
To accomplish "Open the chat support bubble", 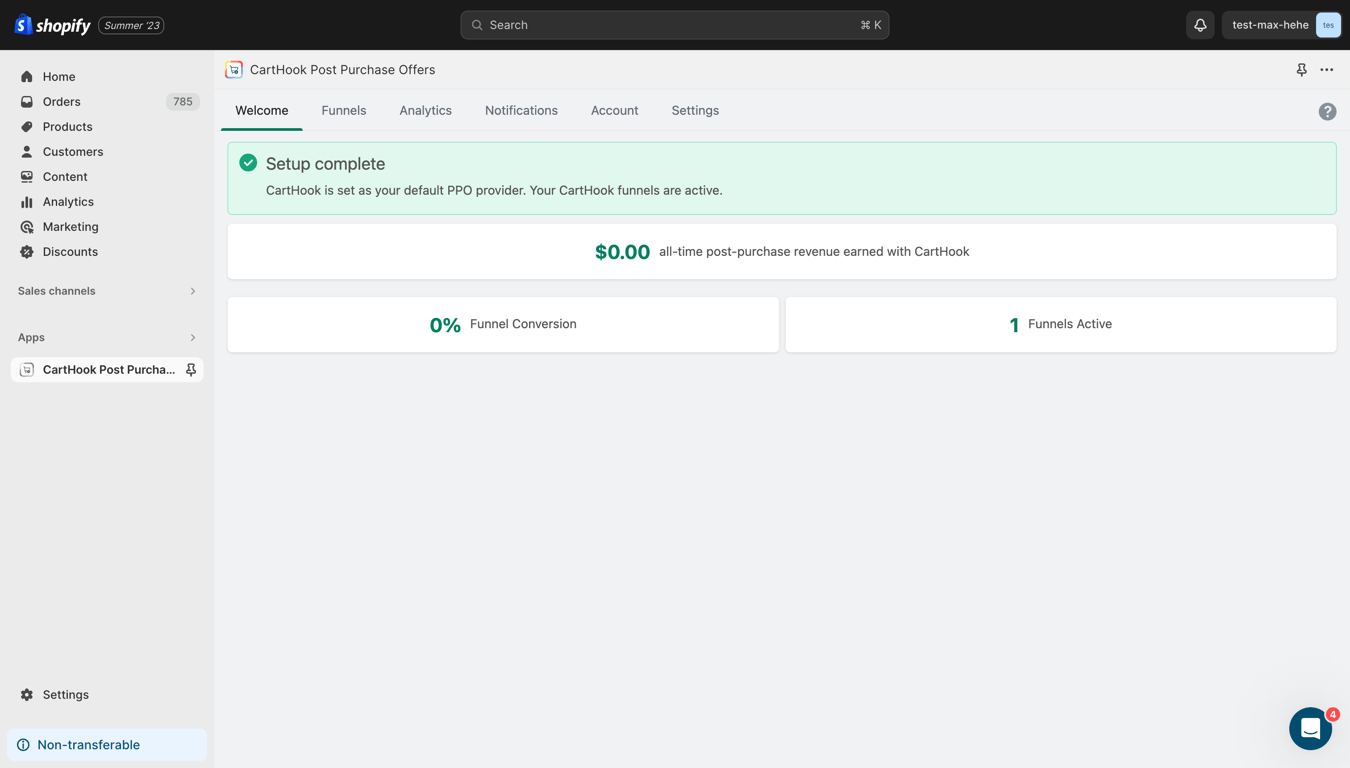I will tap(1310, 729).
